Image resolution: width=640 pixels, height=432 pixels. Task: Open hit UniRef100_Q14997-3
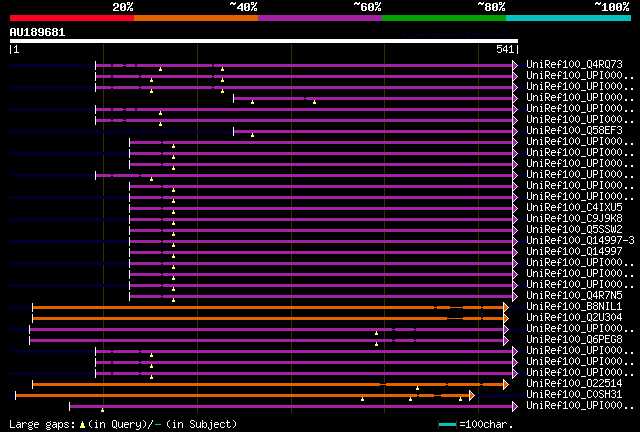(580, 240)
